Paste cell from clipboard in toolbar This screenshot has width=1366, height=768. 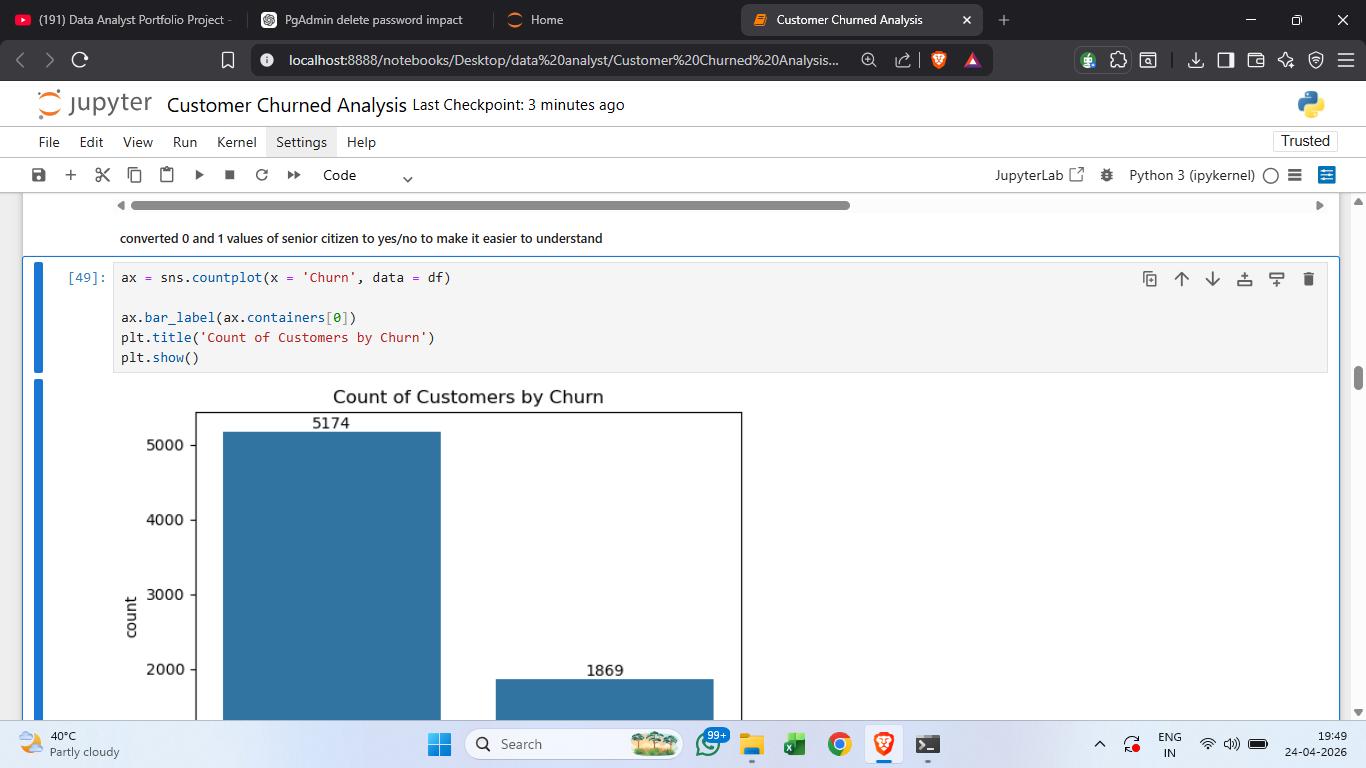click(166, 175)
